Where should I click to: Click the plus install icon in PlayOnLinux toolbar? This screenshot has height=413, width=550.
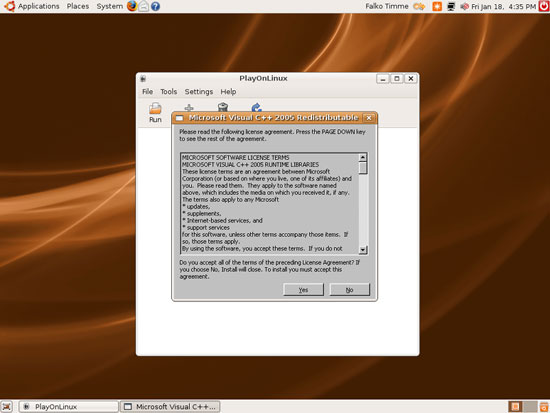(189, 107)
